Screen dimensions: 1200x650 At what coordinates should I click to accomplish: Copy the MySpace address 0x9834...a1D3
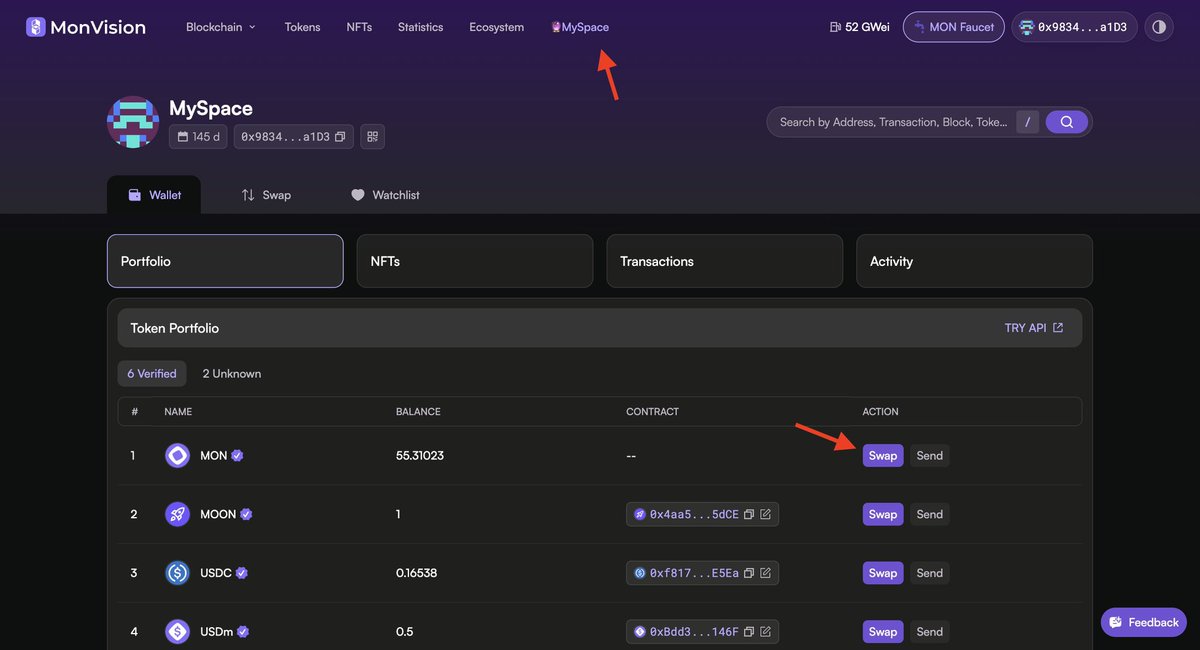[x=340, y=137]
